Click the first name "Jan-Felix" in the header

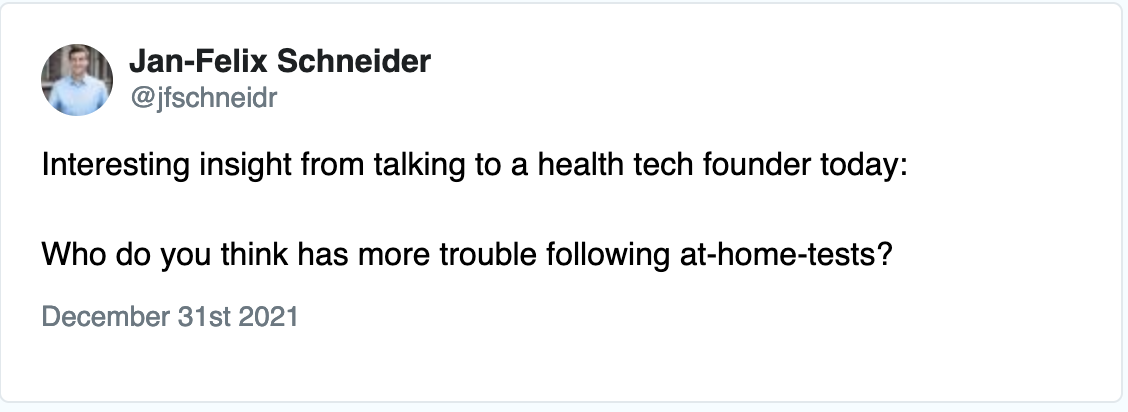click(x=199, y=61)
